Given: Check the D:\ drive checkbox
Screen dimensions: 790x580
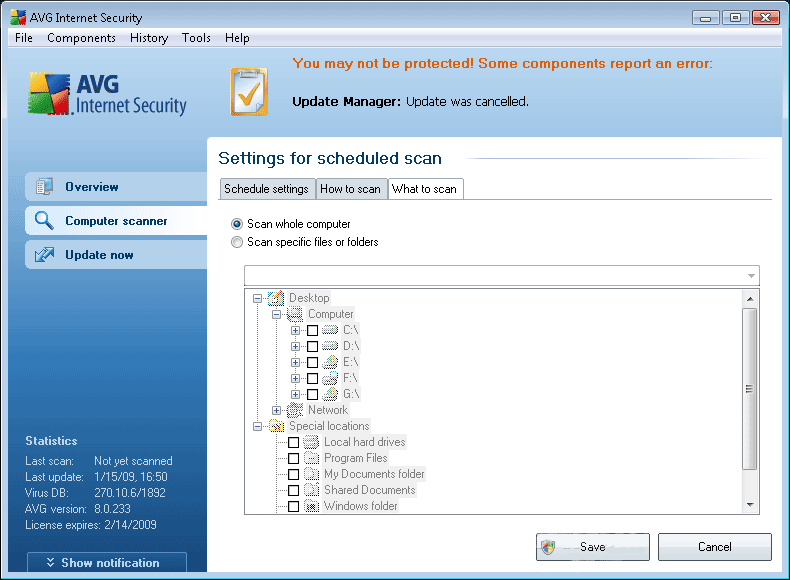Looking at the screenshot, I should (x=312, y=346).
